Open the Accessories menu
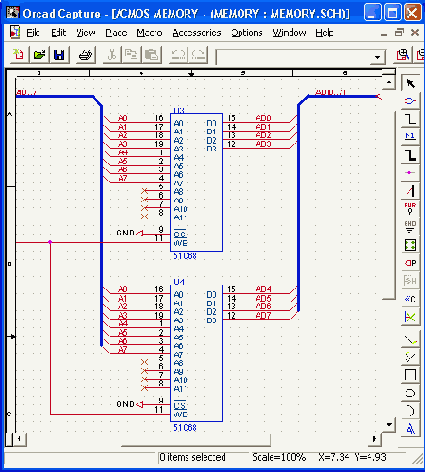This screenshot has height=472, width=425. click(x=197, y=33)
